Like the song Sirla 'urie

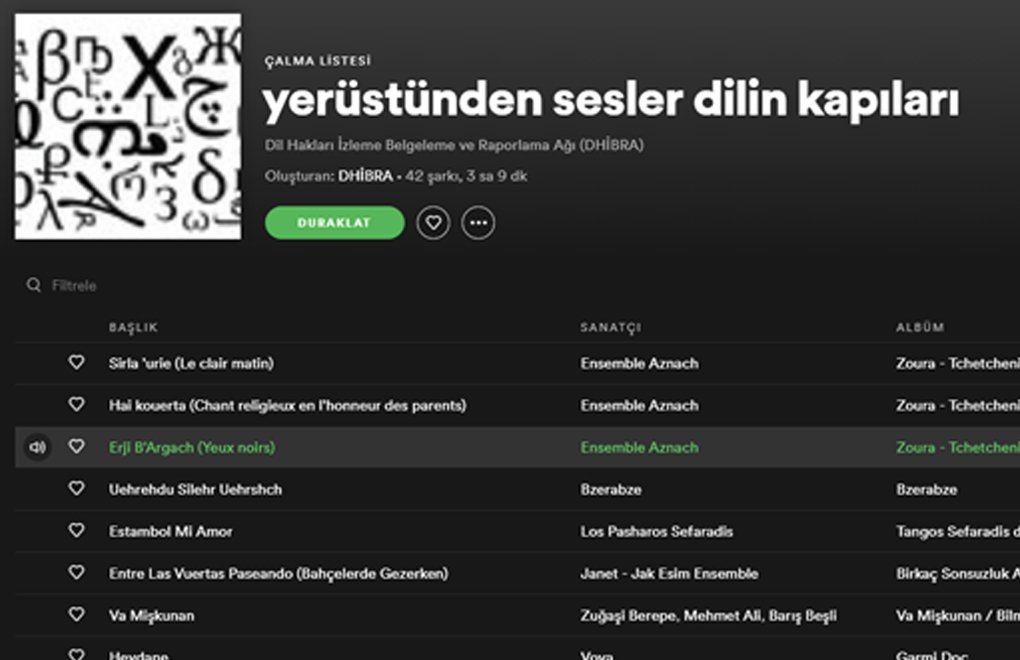click(76, 363)
